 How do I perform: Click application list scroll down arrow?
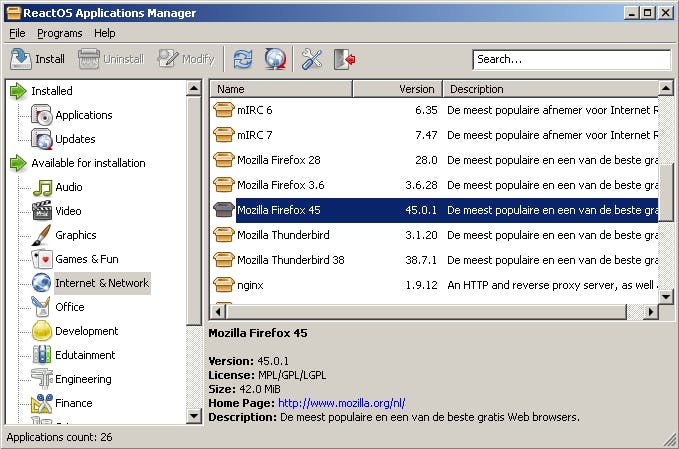665,297
